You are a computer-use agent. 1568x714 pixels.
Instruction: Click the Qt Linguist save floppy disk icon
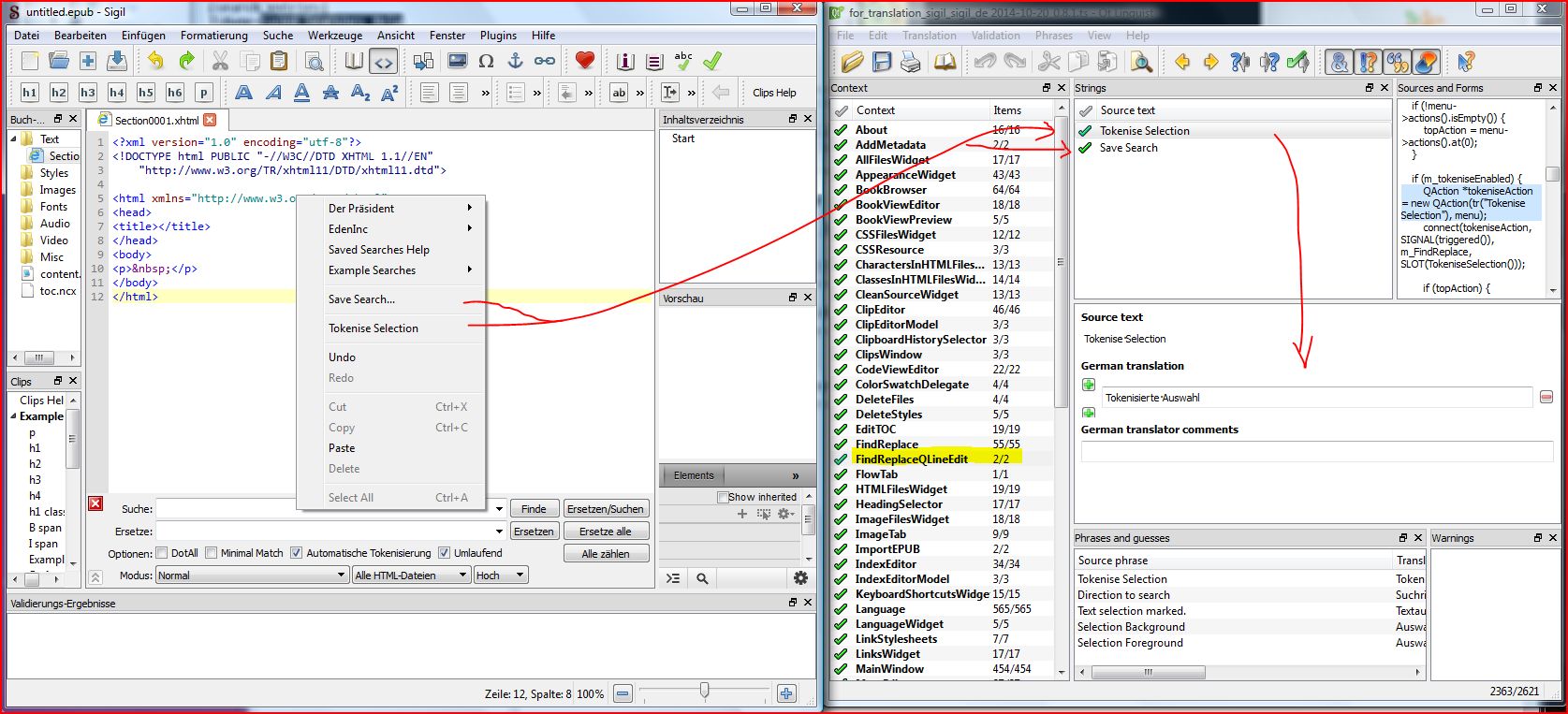(882, 62)
